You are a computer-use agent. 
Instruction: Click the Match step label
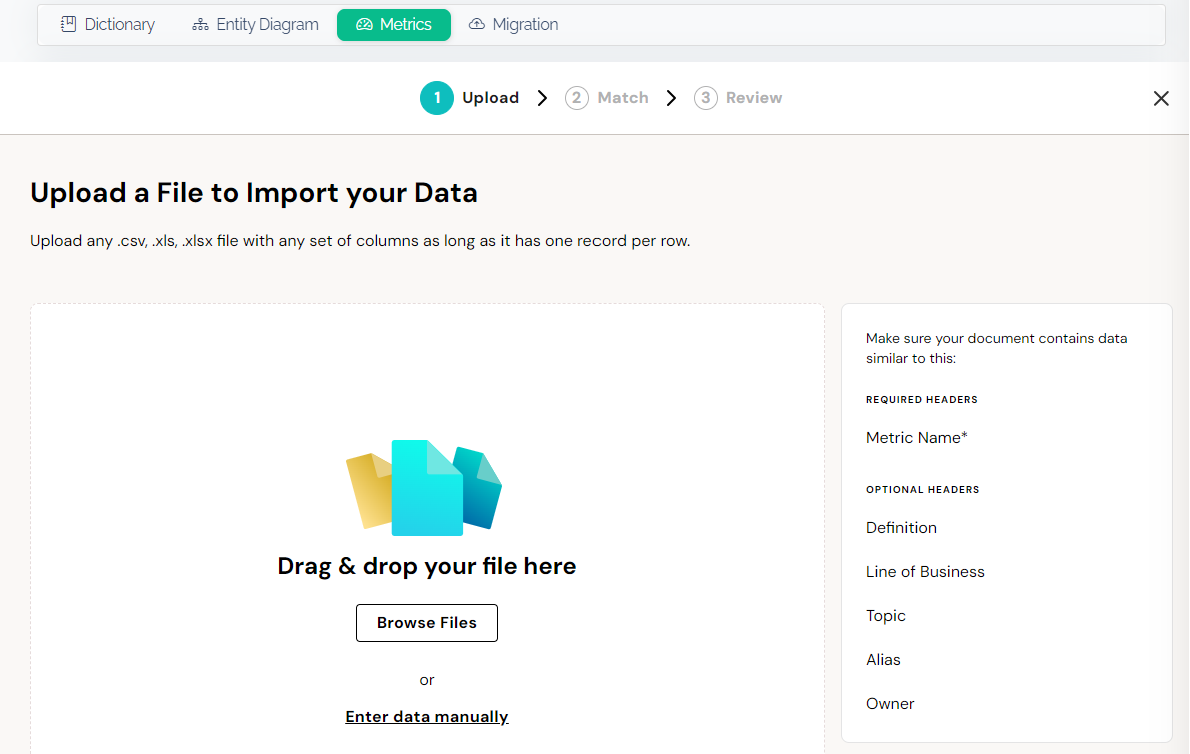623,97
